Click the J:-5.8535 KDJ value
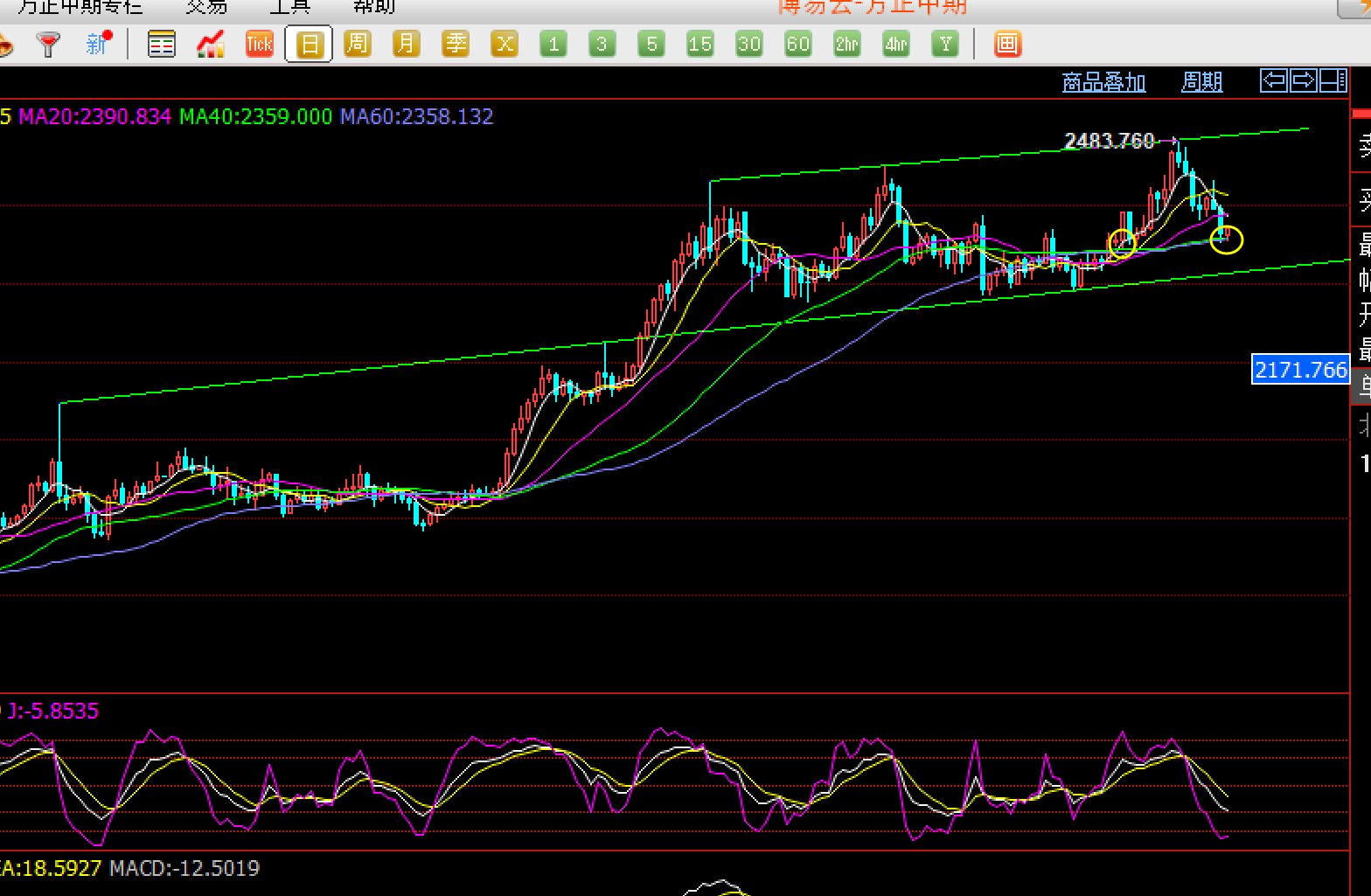This screenshot has width=1371, height=896. tap(53, 711)
